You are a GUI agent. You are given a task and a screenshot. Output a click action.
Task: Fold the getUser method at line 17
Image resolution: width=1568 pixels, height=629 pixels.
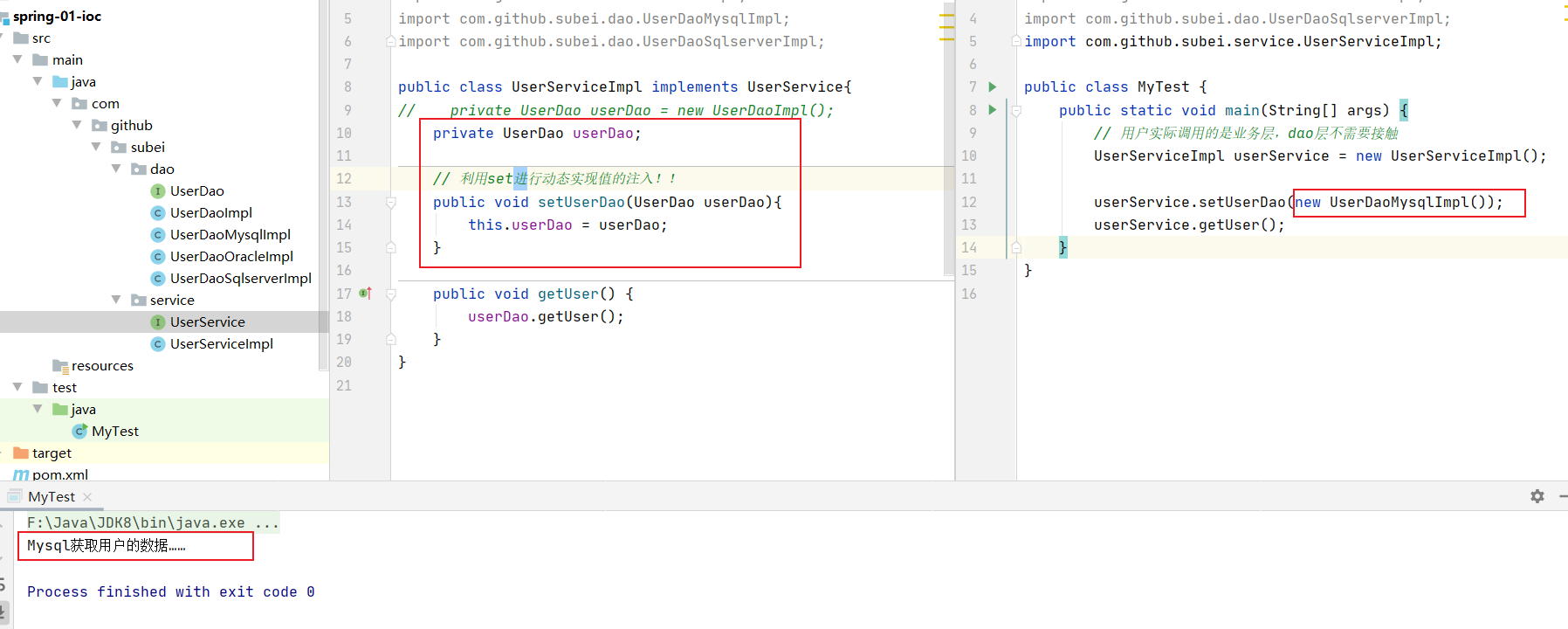tap(391, 294)
